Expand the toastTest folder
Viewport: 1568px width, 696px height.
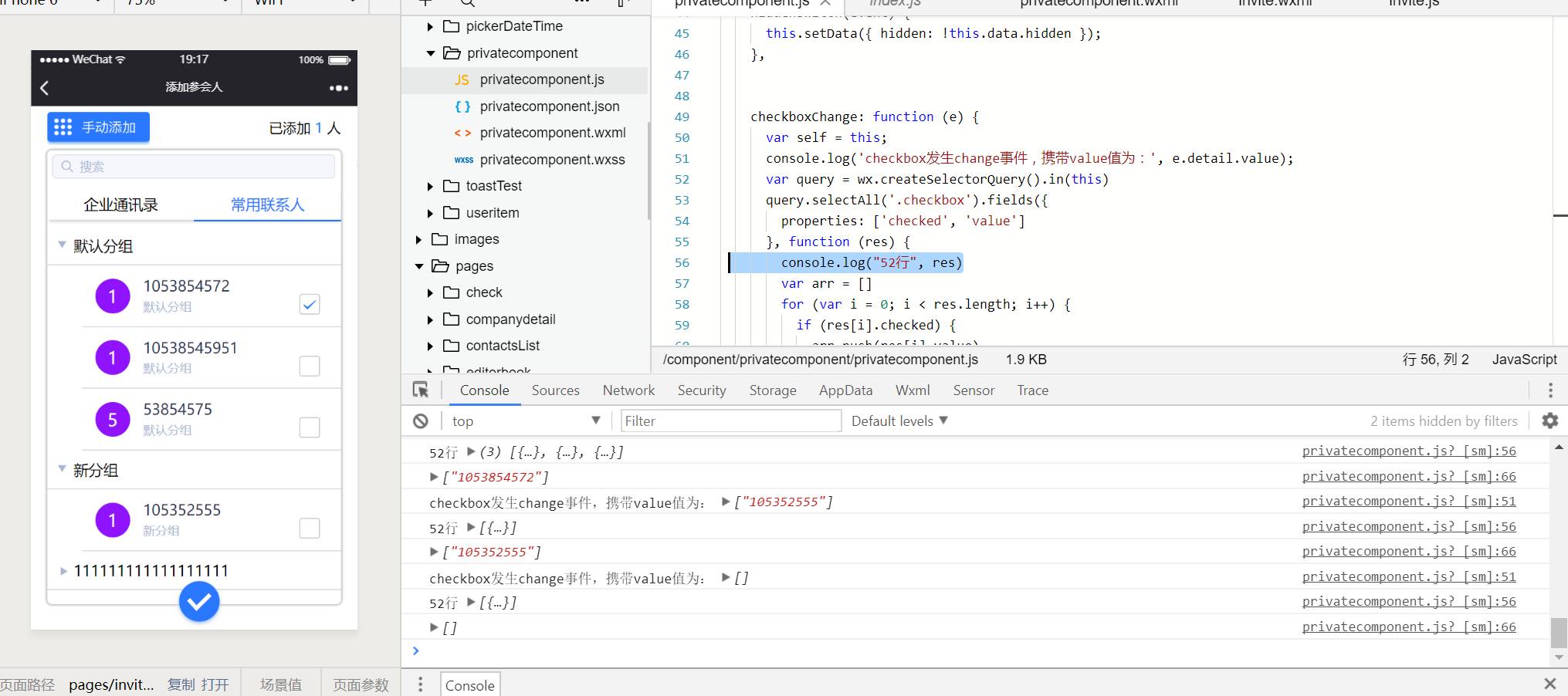pyautogui.click(x=431, y=187)
